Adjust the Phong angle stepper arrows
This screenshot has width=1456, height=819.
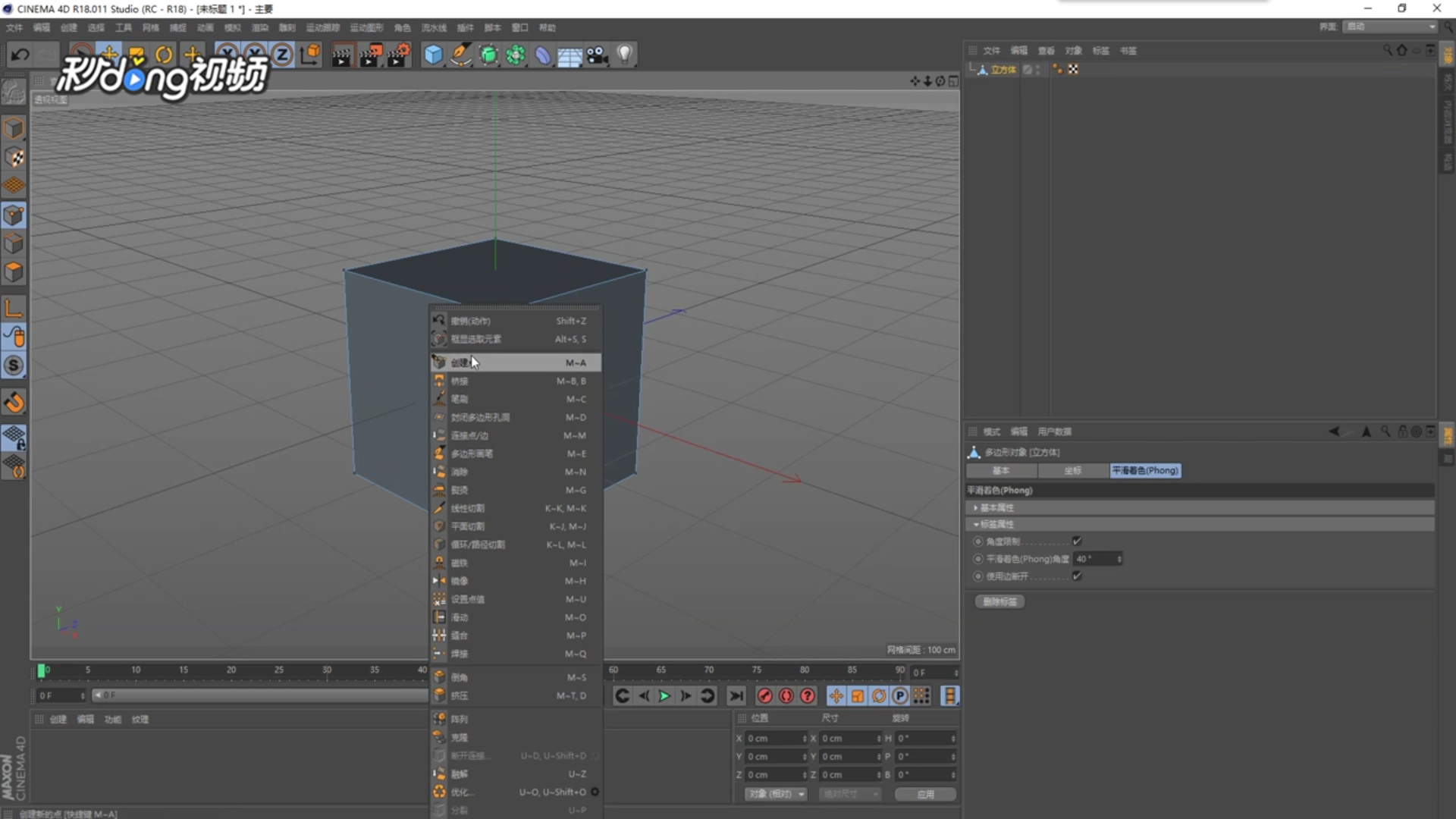1119,559
